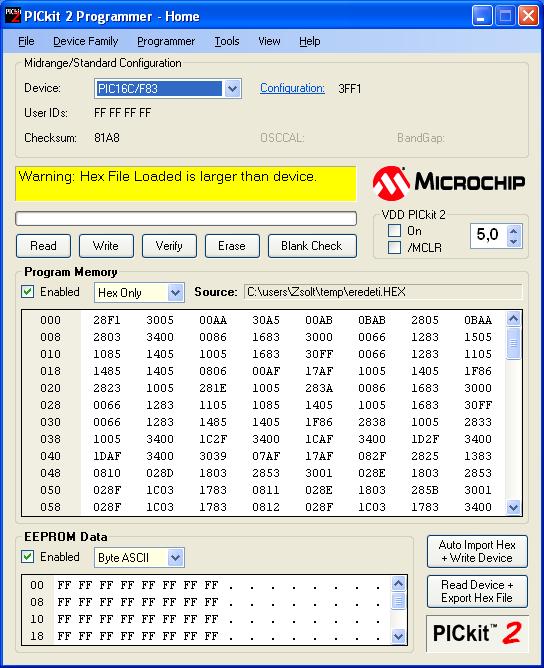The image size is (544, 668).
Task: Toggle the VDD On checkbox
Action: 394,230
